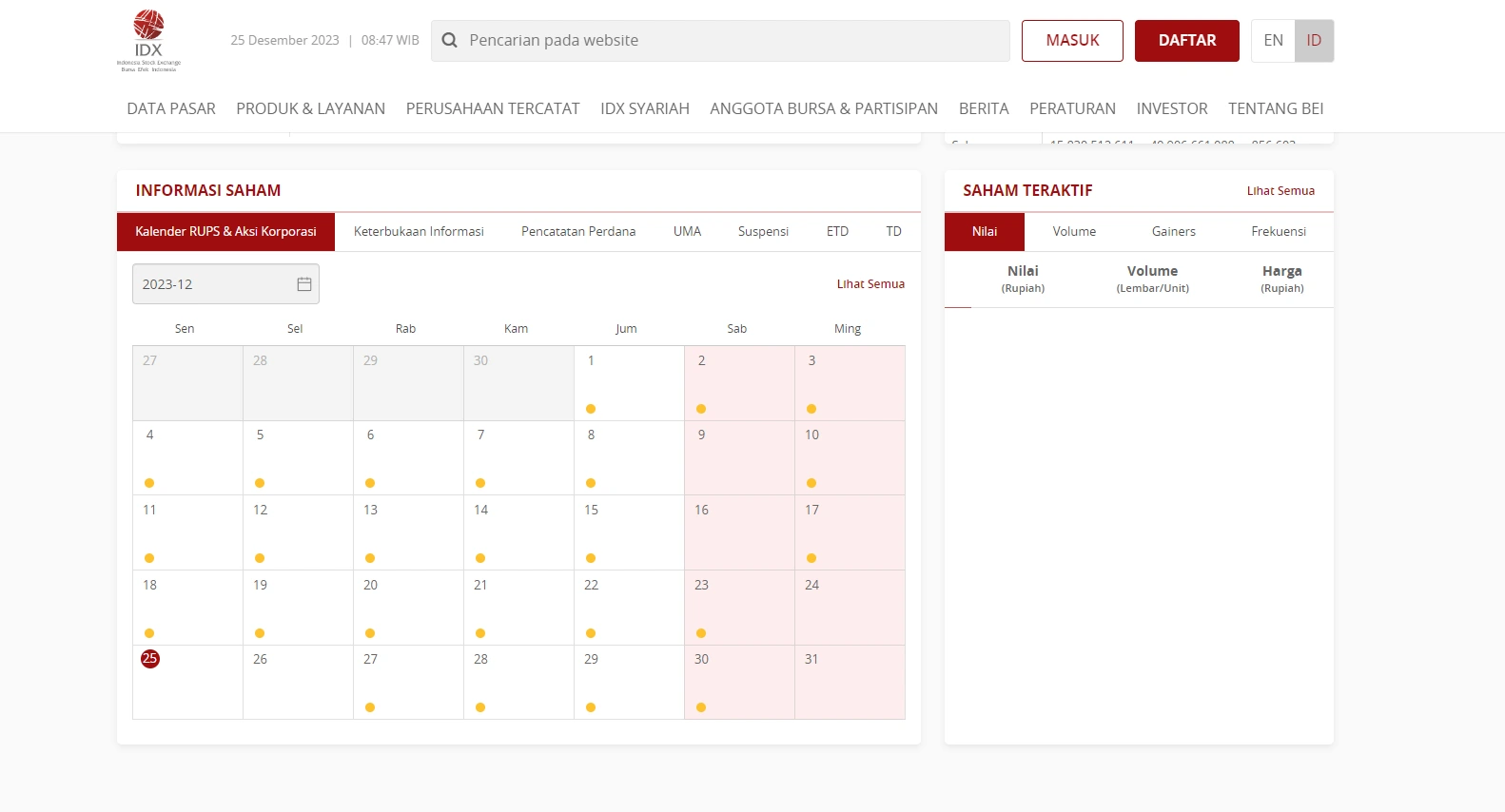Open TENTANG BEI menu
The width and height of the screenshot is (1505, 812).
(x=1276, y=108)
